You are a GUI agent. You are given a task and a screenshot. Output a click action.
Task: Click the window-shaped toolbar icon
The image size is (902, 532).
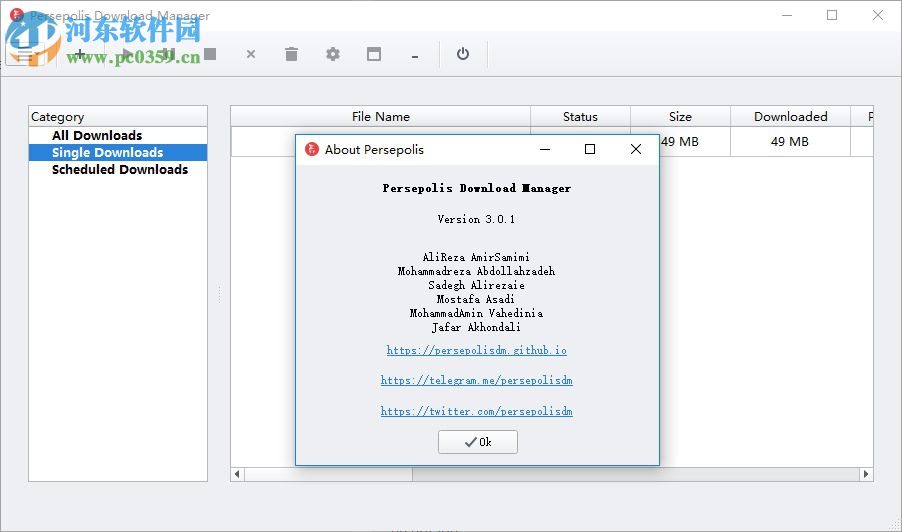coord(374,54)
